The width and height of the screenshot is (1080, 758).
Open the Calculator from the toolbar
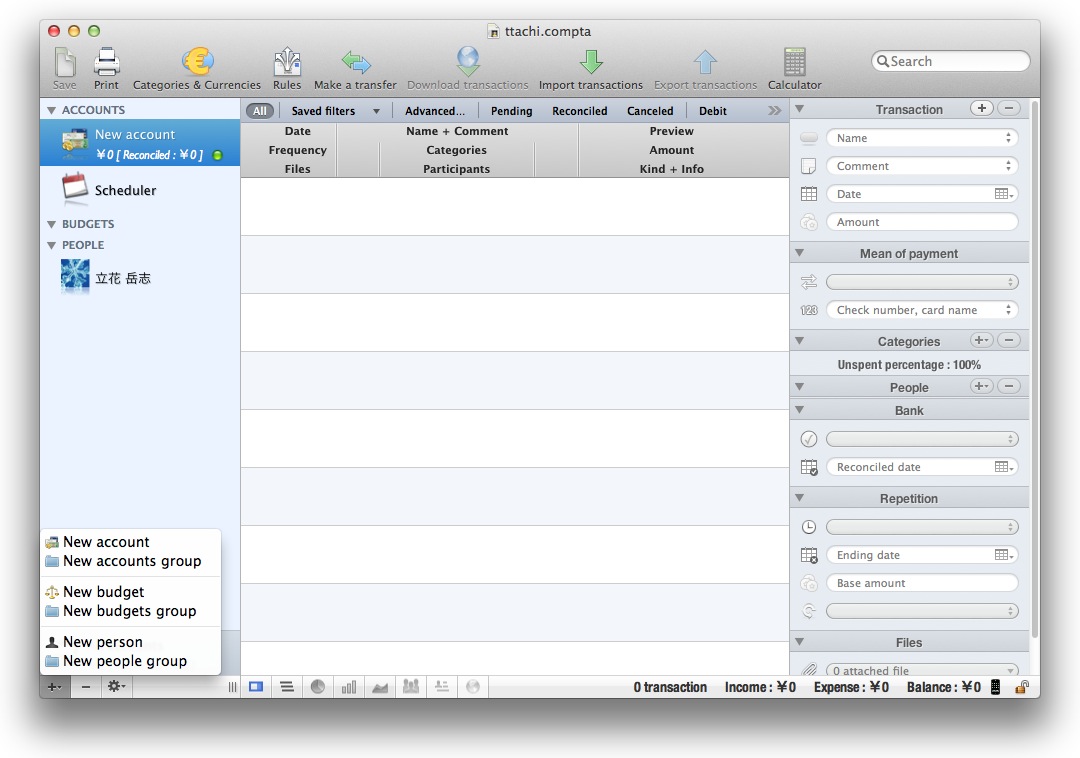pyautogui.click(x=795, y=63)
